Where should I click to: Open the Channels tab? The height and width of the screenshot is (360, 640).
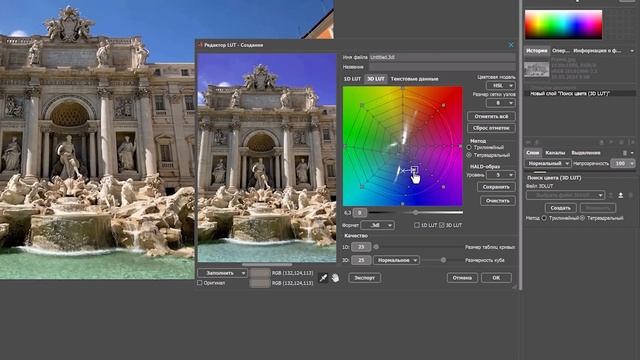tap(555, 153)
